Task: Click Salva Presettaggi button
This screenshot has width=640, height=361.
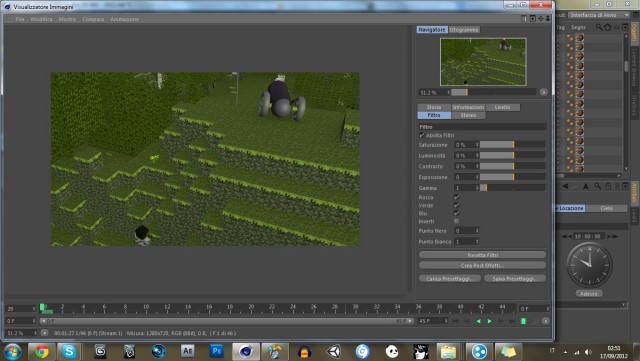Action: coord(515,279)
